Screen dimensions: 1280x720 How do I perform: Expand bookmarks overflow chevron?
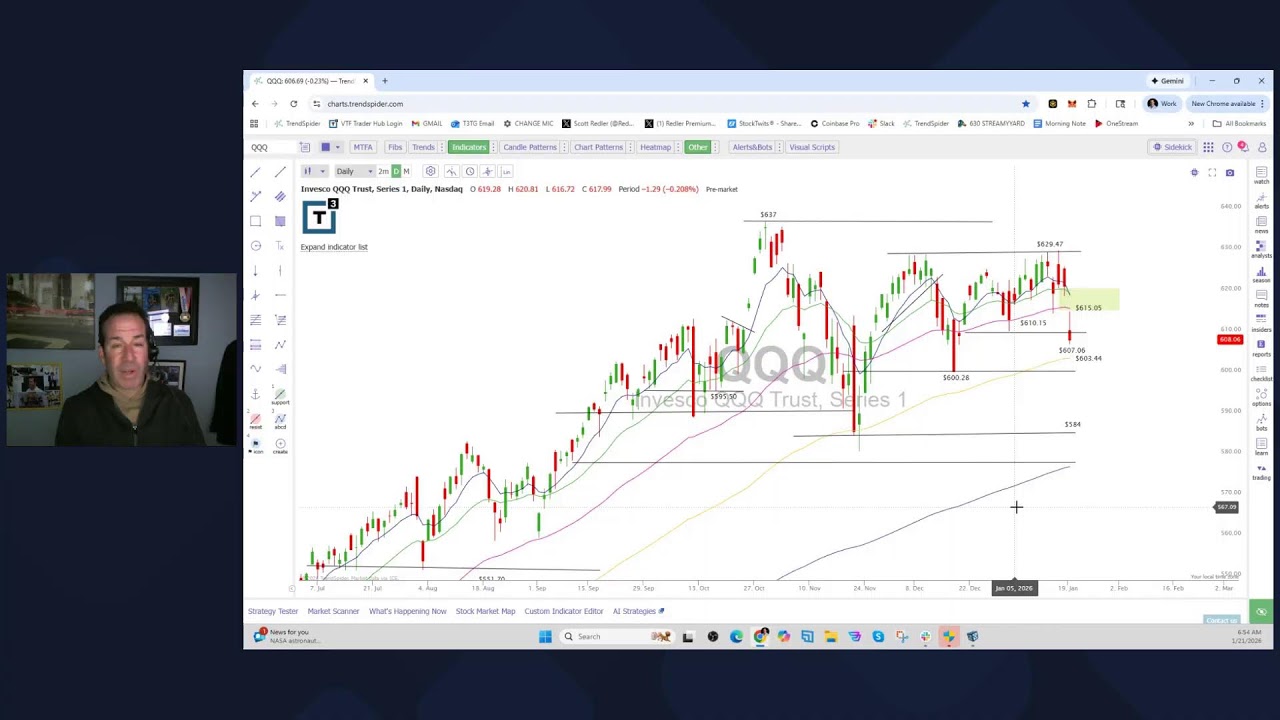pyautogui.click(x=1190, y=123)
